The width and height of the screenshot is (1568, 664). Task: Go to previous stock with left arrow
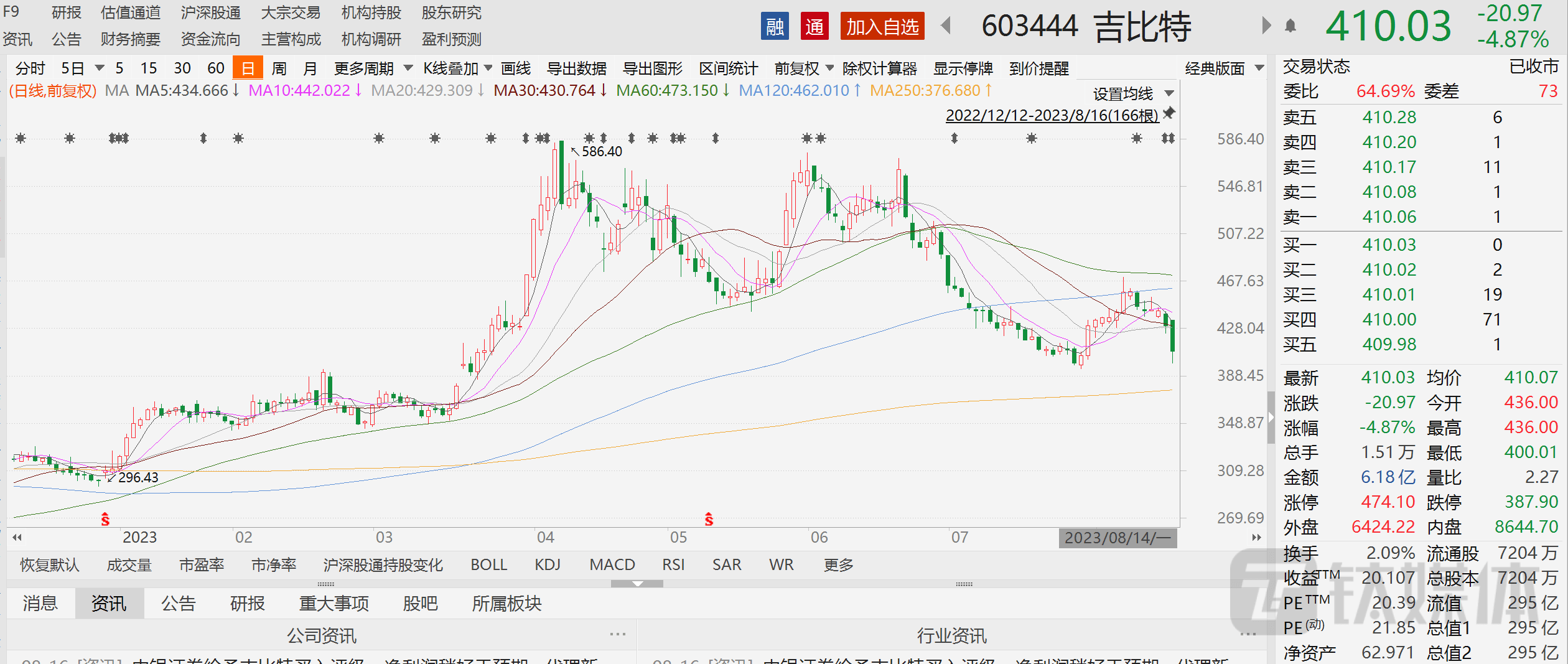946,26
